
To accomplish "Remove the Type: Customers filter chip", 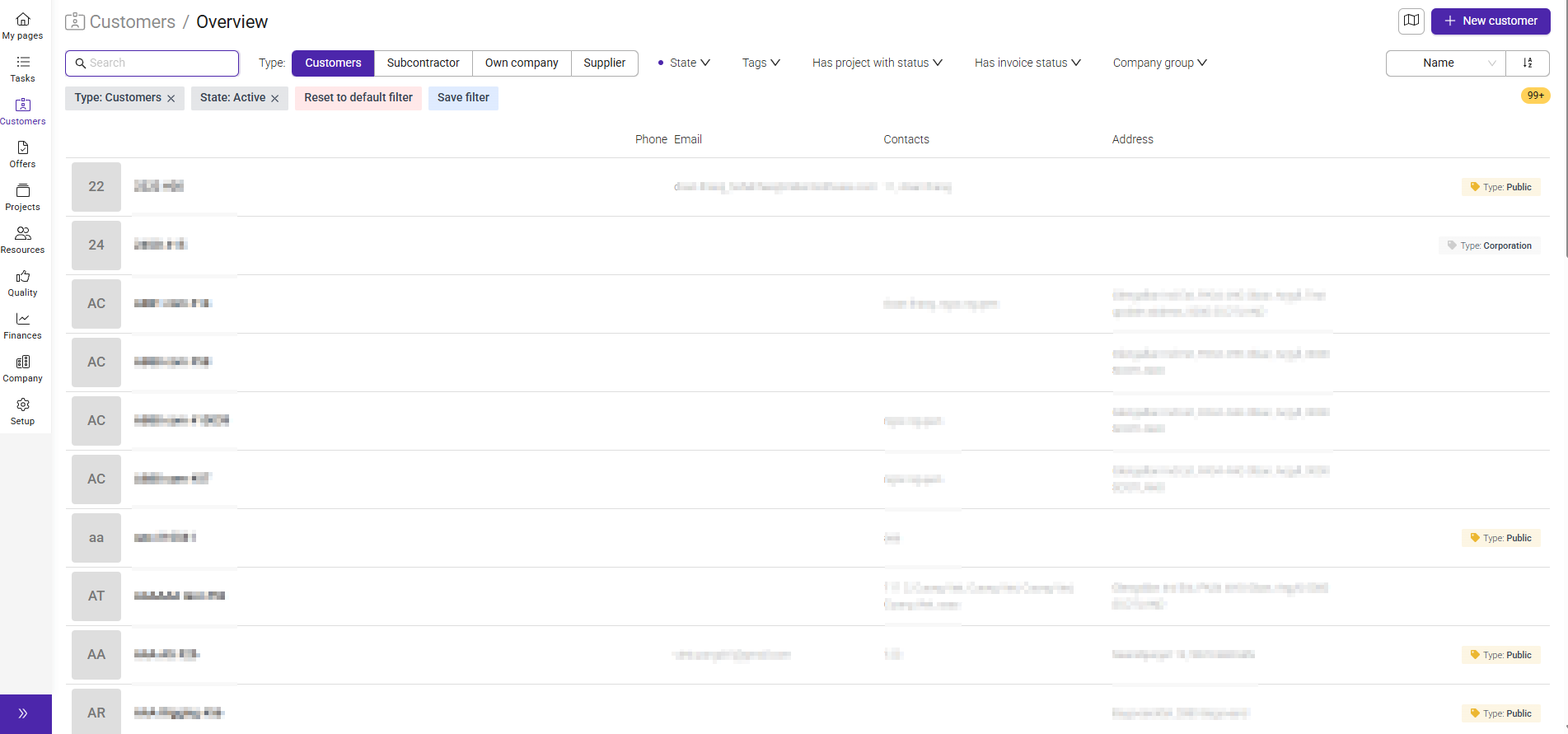I will point(171,98).
